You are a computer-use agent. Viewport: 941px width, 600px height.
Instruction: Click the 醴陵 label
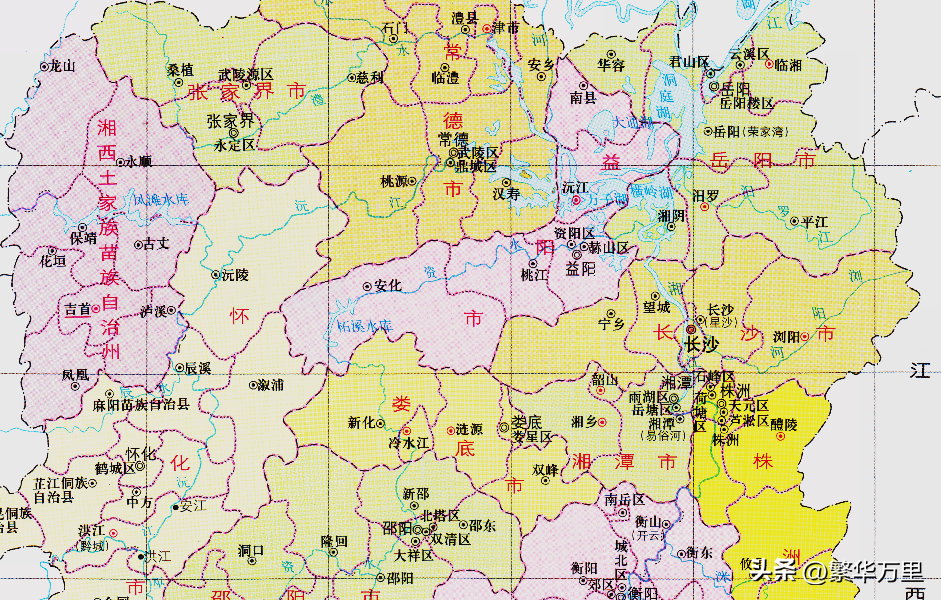point(784,424)
